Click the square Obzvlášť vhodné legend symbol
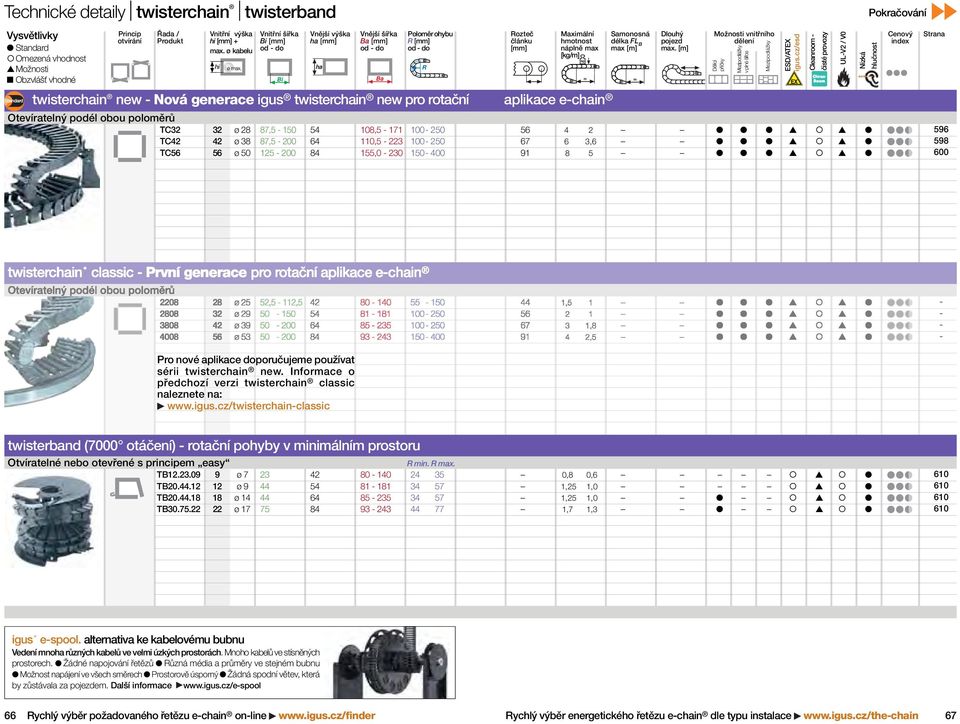This screenshot has height=724, width=960. point(10,80)
